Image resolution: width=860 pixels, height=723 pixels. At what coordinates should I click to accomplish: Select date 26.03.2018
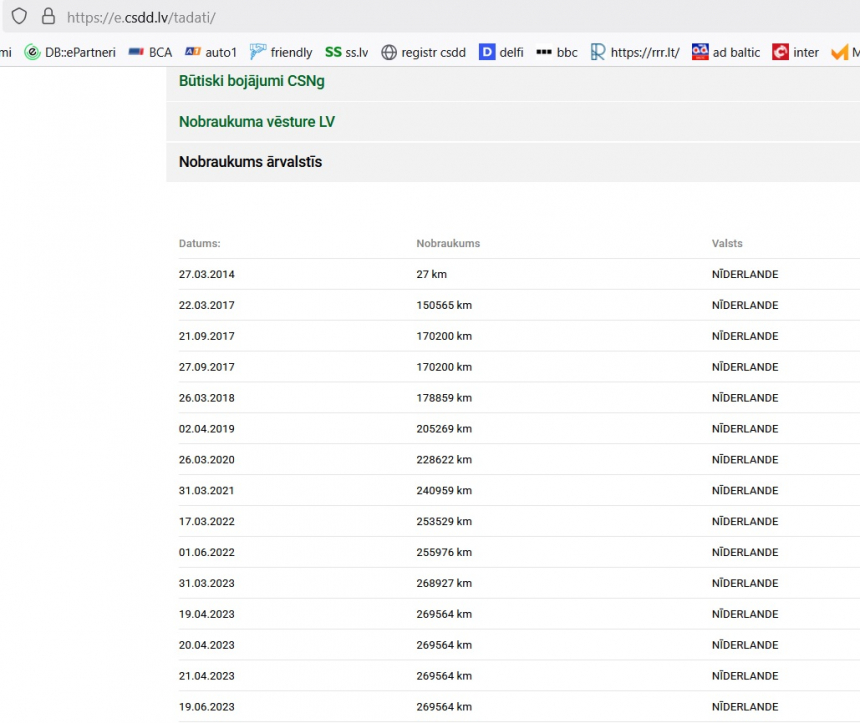(x=207, y=398)
